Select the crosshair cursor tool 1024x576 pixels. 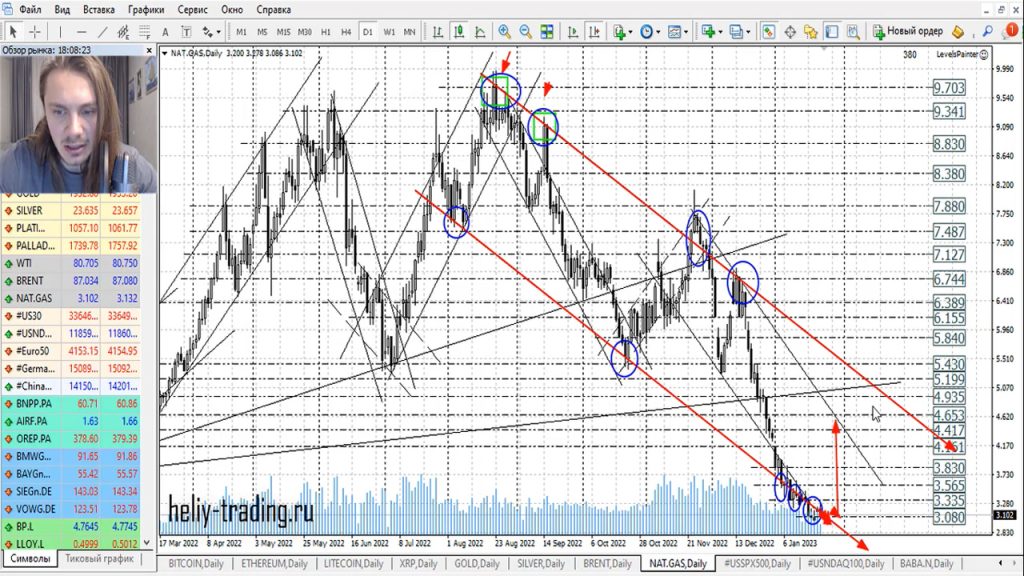click(36, 31)
